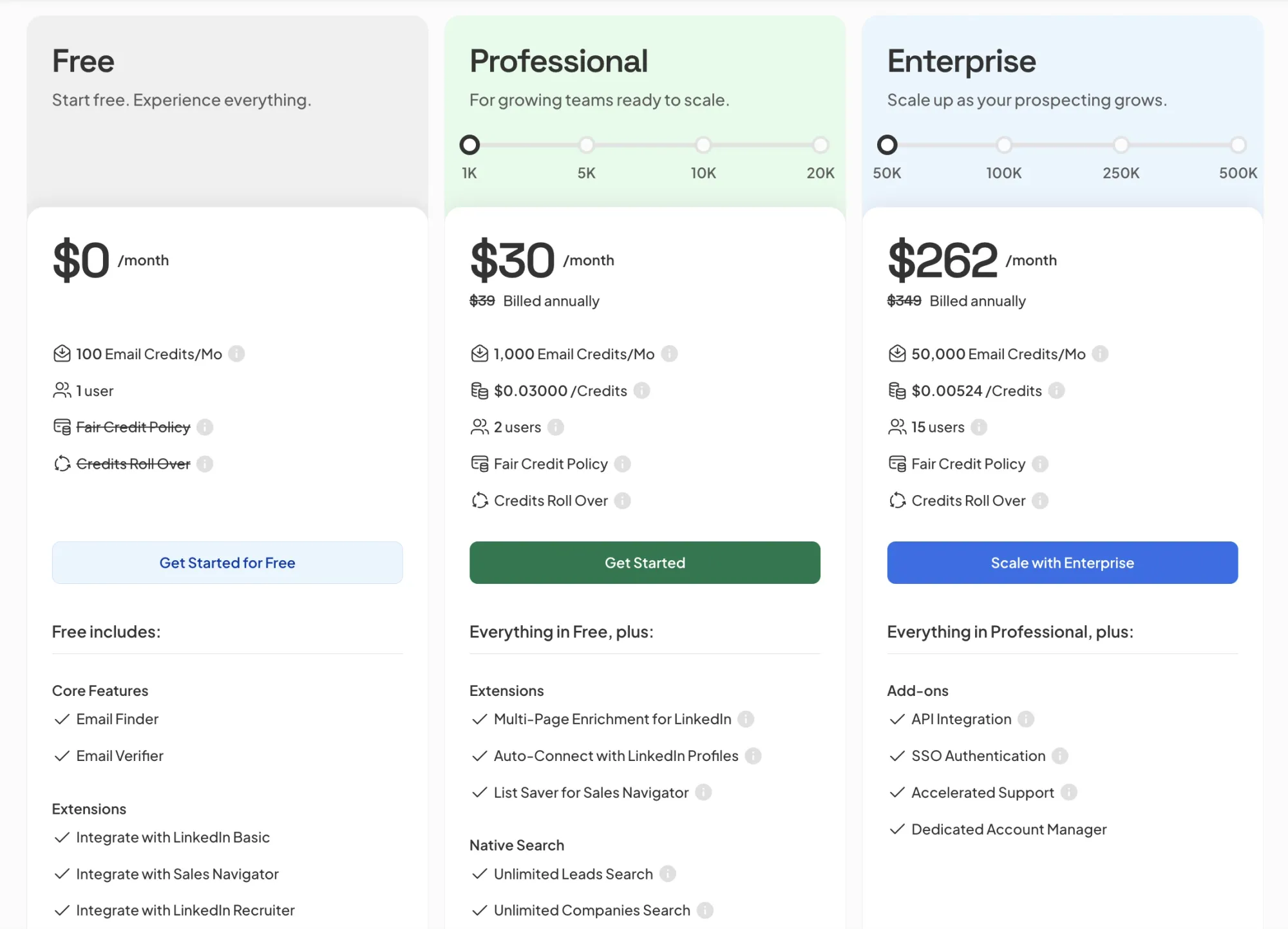Open info tooltip for Professional Fair Credit Policy
Screen dimensions: 1288x929
tap(622, 464)
